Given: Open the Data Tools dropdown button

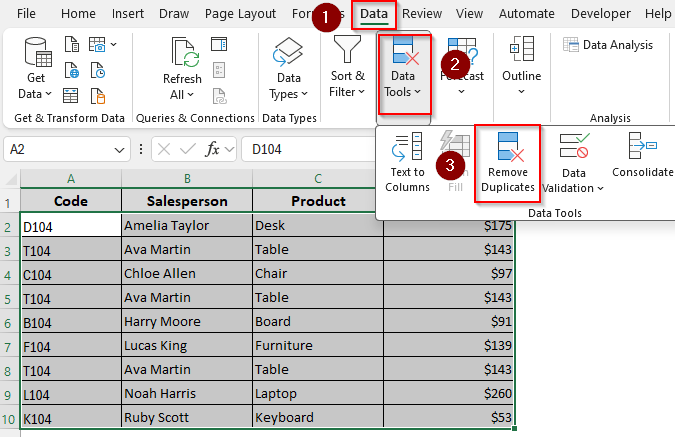Looking at the screenshot, I should click(403, 74).
